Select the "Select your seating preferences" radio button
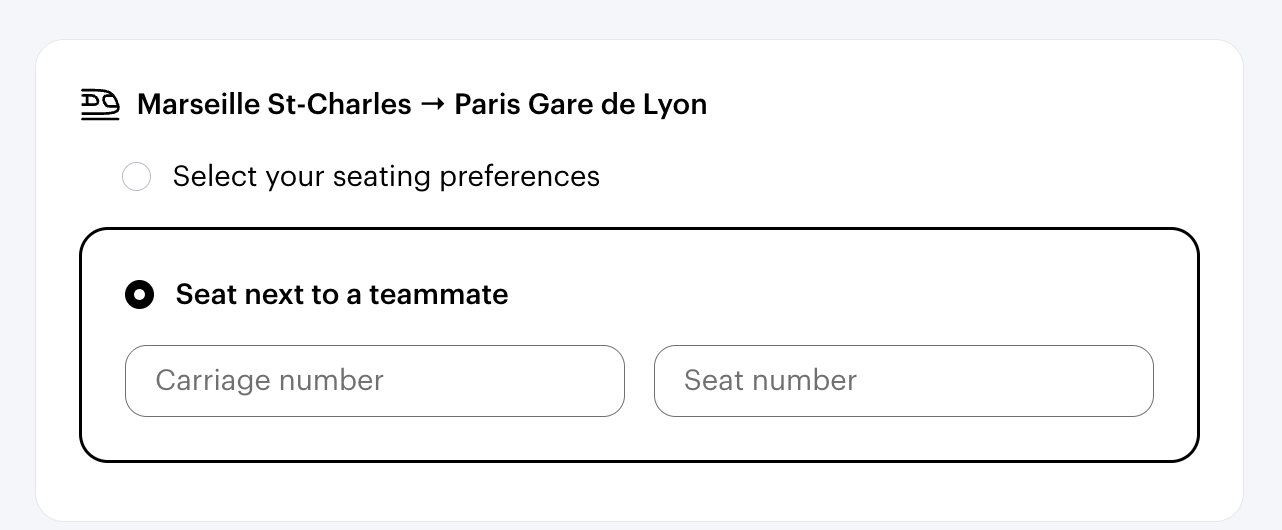This screenshot has height=530, width=1282. (x=136, y=177)
